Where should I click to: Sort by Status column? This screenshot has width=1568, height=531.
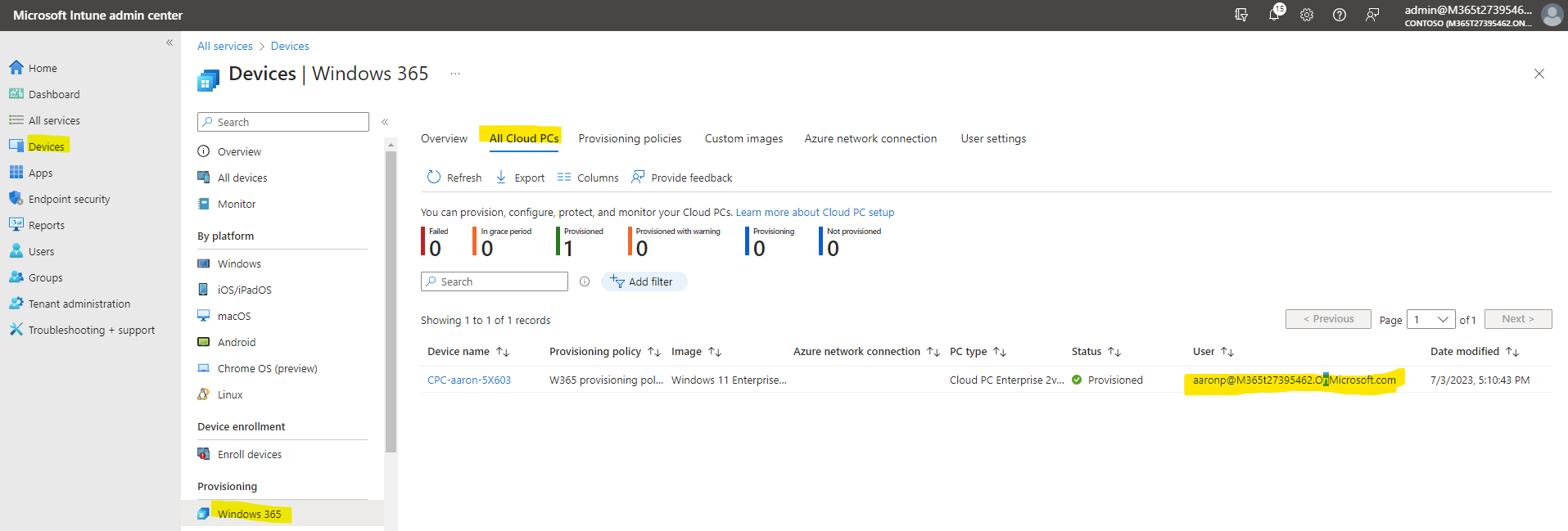coord(1096,351)
